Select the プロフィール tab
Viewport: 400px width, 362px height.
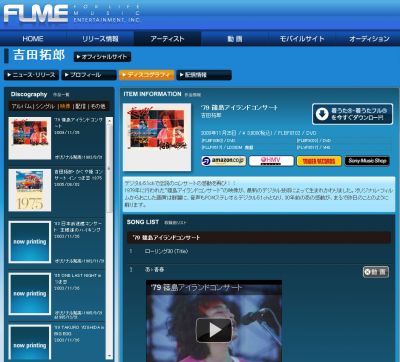tap(89, 75)
